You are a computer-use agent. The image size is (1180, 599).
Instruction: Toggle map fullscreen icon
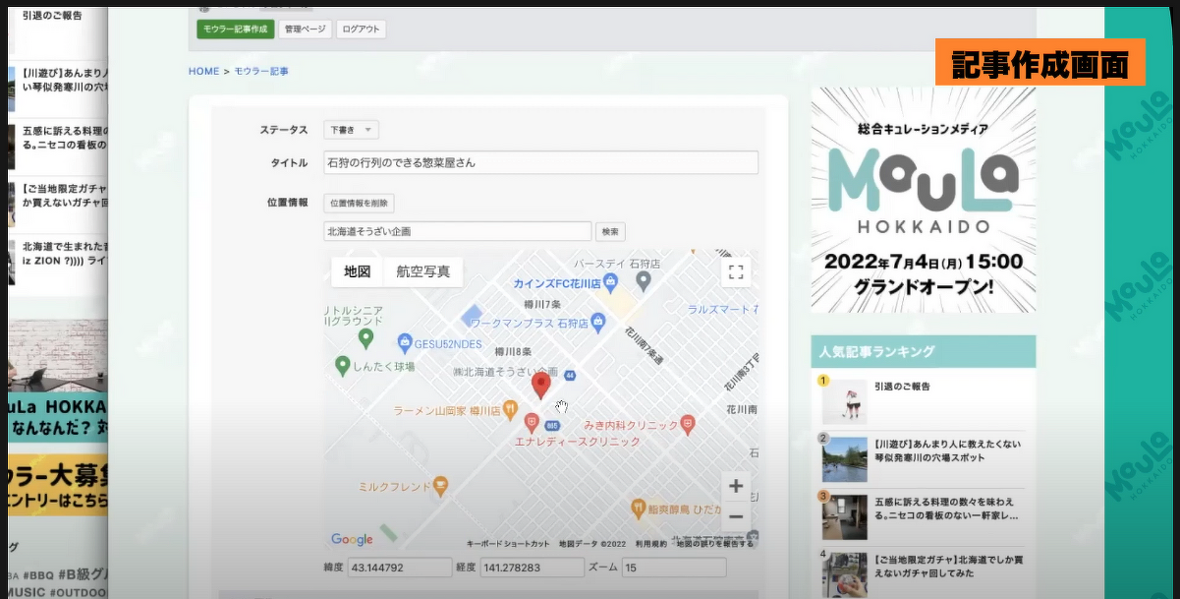[736, 272]
